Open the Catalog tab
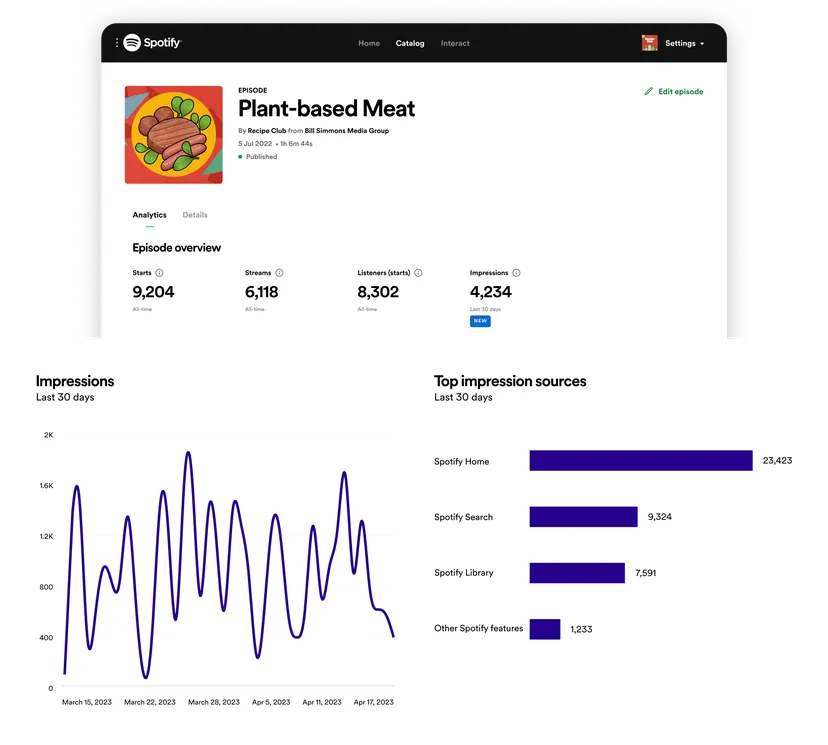828x745 pixels. [410, 43]
